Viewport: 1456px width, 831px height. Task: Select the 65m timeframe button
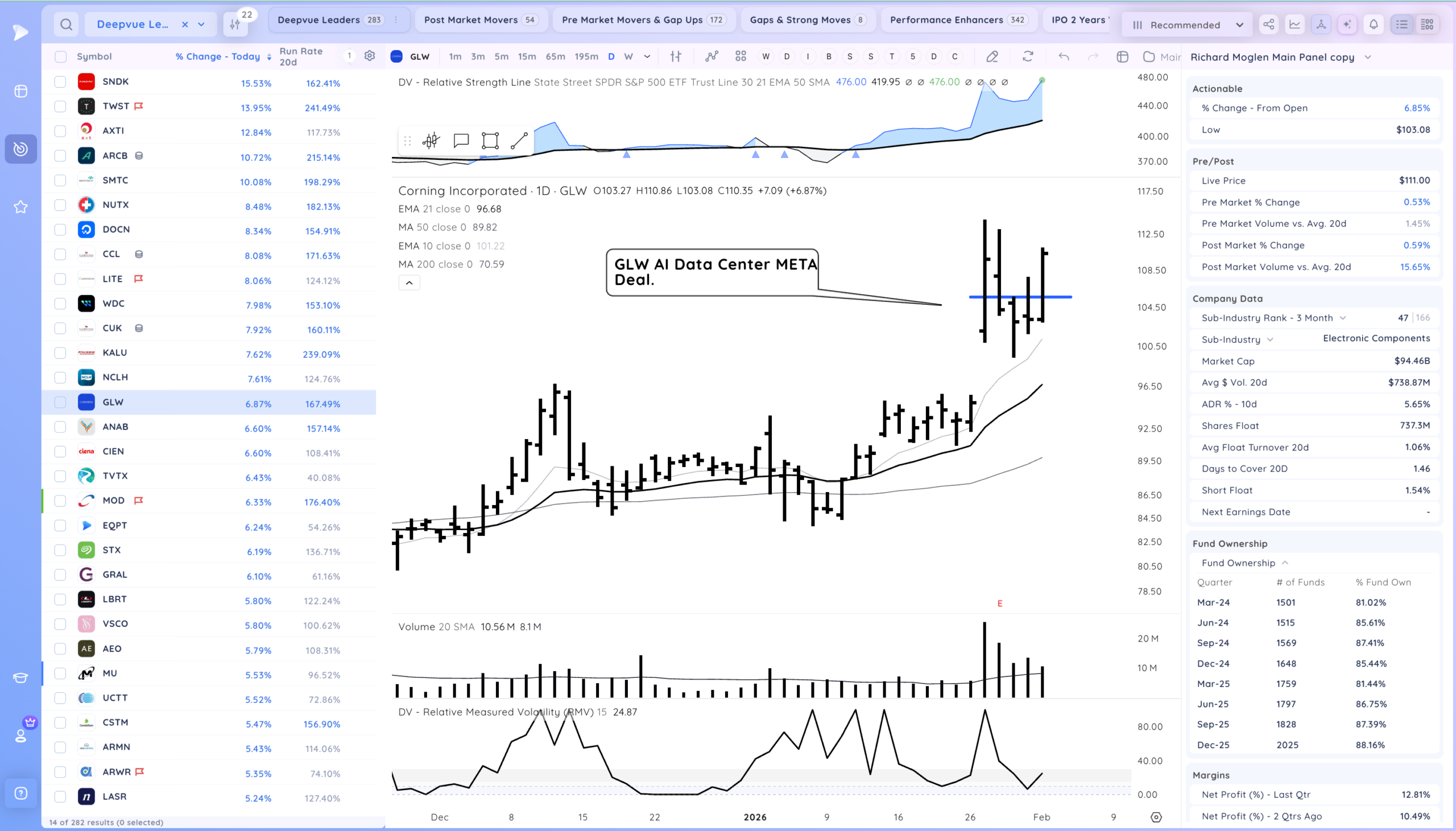click(x=555, y=56)
